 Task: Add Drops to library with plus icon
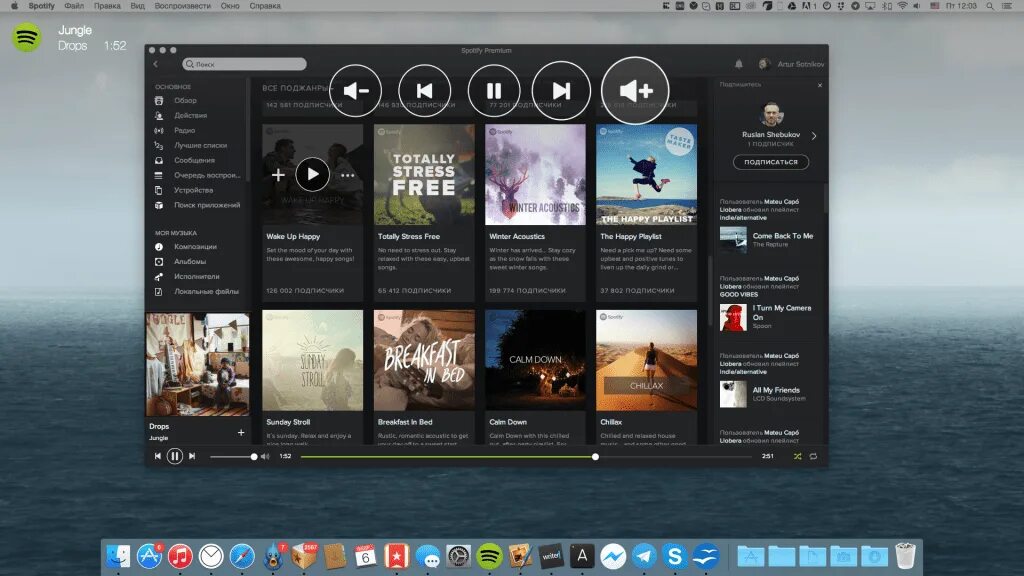click(241, 432)
